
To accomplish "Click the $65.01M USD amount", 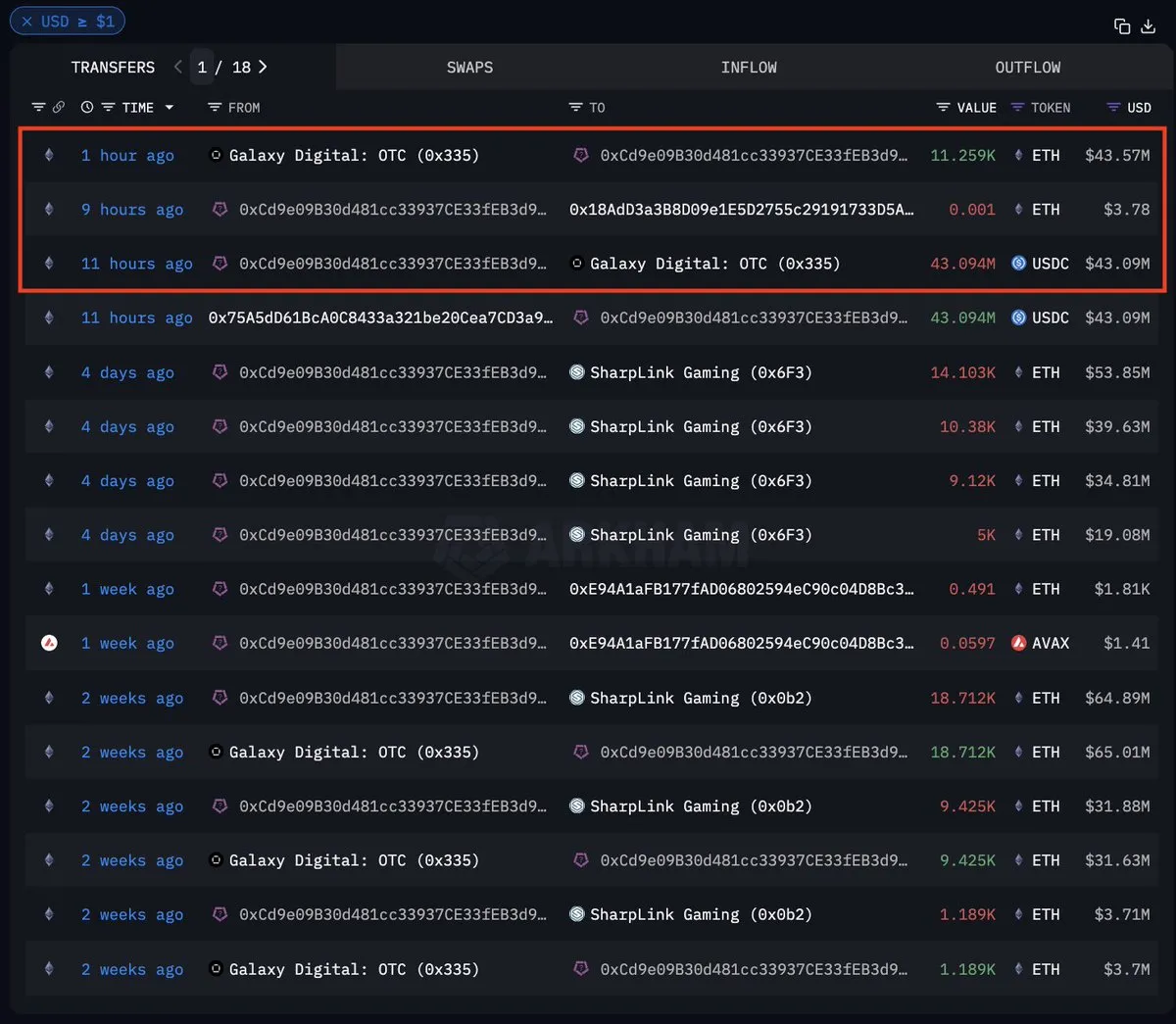I will (x=1117, y=752).
